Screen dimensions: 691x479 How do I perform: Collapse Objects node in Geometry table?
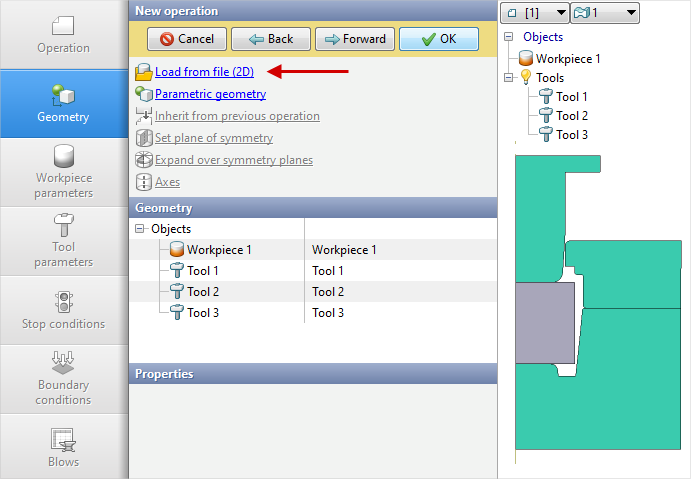point(139,229)
